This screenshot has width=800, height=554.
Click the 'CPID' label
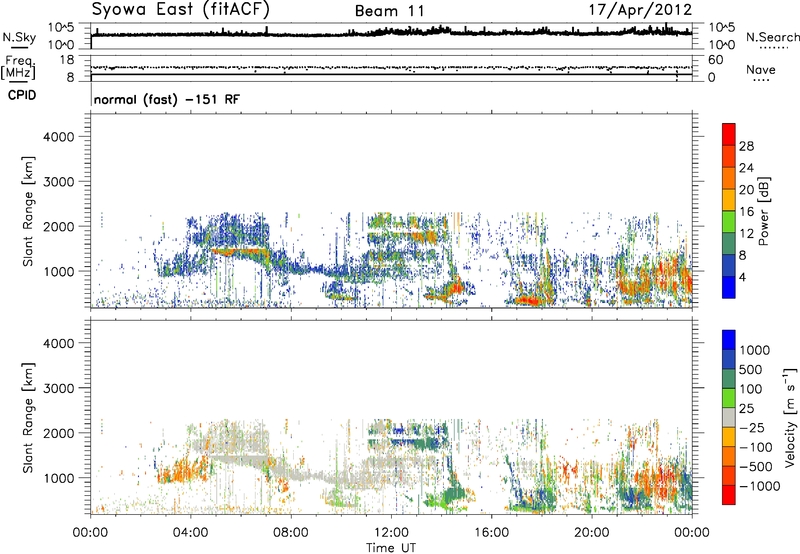coord(22,95)
